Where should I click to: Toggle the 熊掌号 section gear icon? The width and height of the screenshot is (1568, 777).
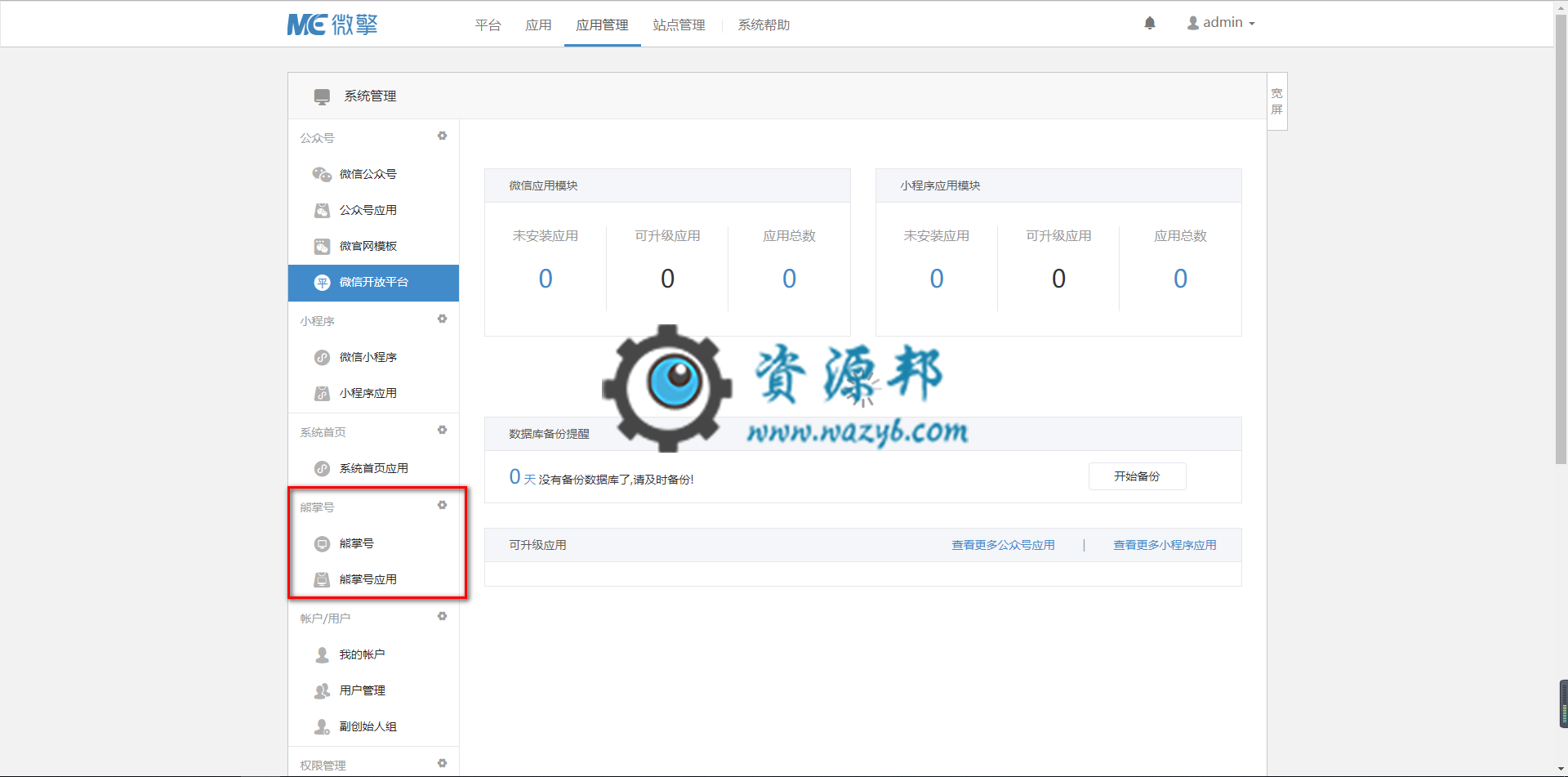(442, 505)
